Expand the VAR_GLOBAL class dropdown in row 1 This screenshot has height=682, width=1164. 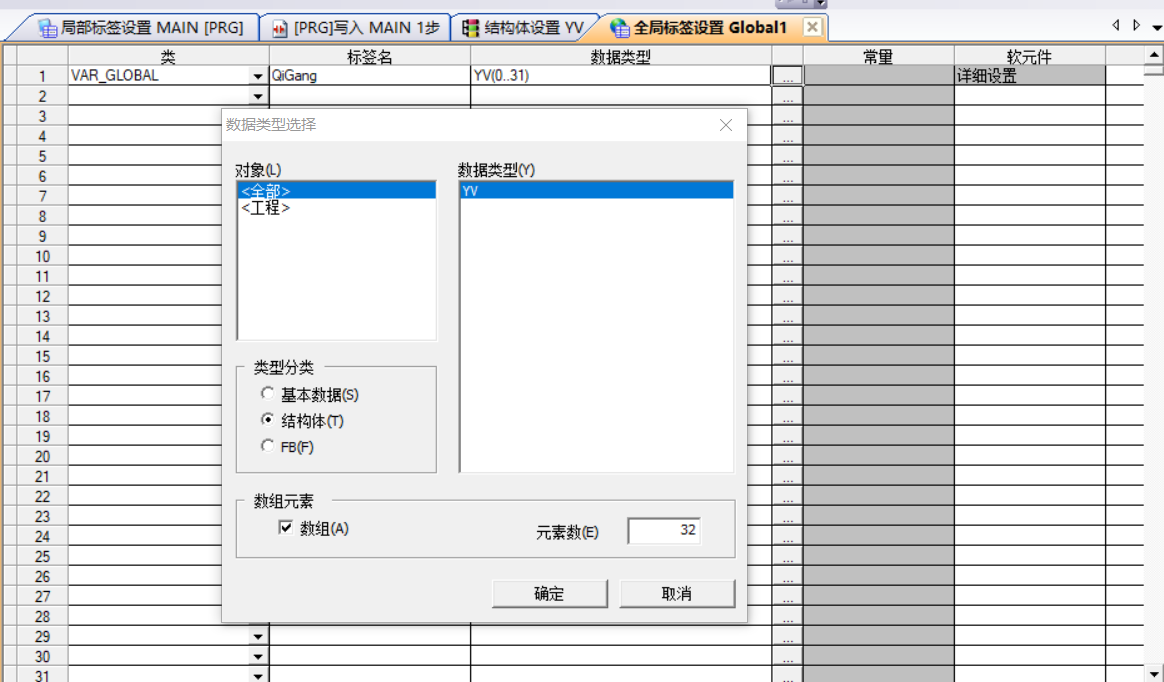coord(259,76)
